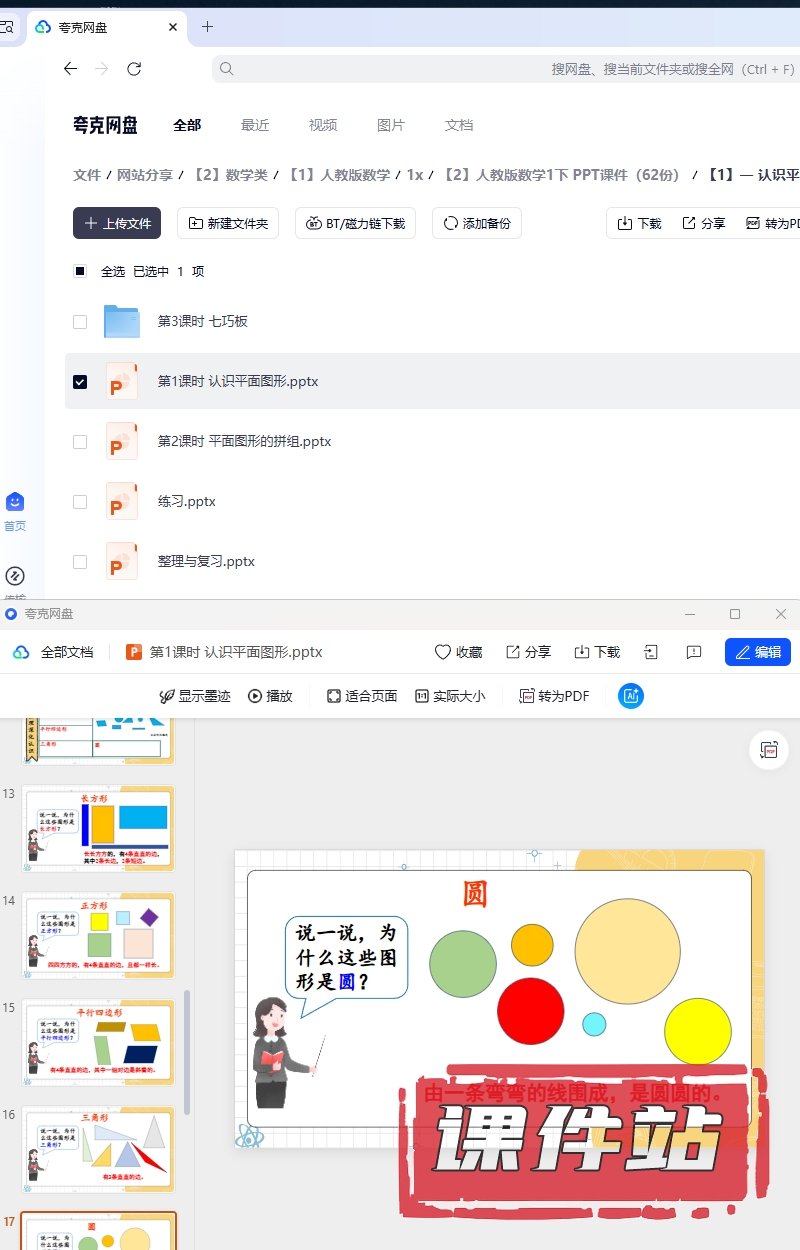Check the 整理与复习.pptx file checkbox
The width and height of the screenshot is (800, 1250).
pos(80,561)
